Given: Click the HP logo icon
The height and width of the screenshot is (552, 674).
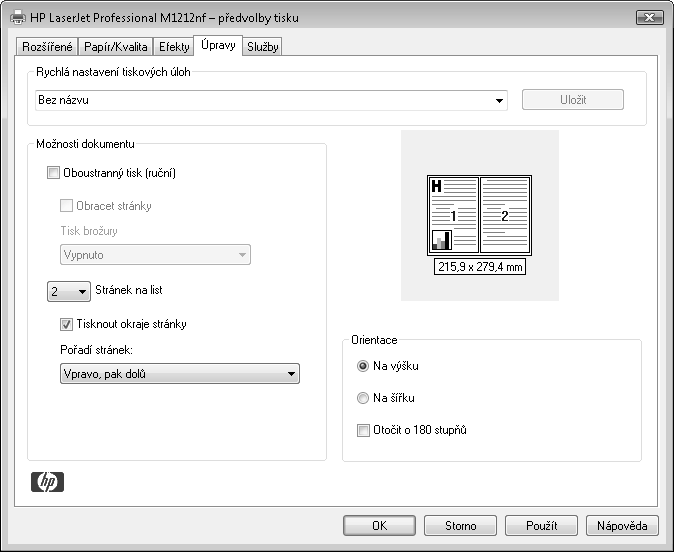Looking at the screenshot, I should tap(47, 481).
